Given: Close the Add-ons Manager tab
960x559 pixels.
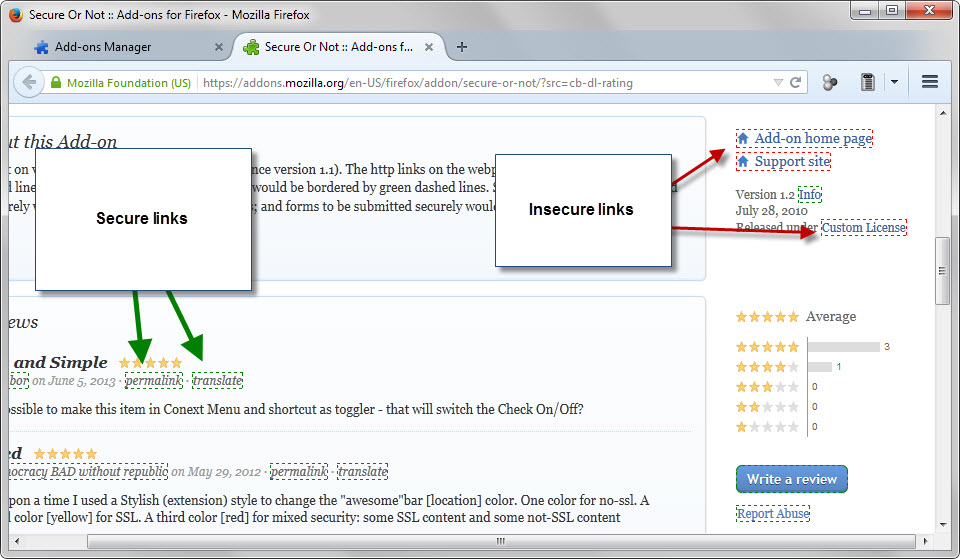Looking at the screenshot, I should click(219, 47).
